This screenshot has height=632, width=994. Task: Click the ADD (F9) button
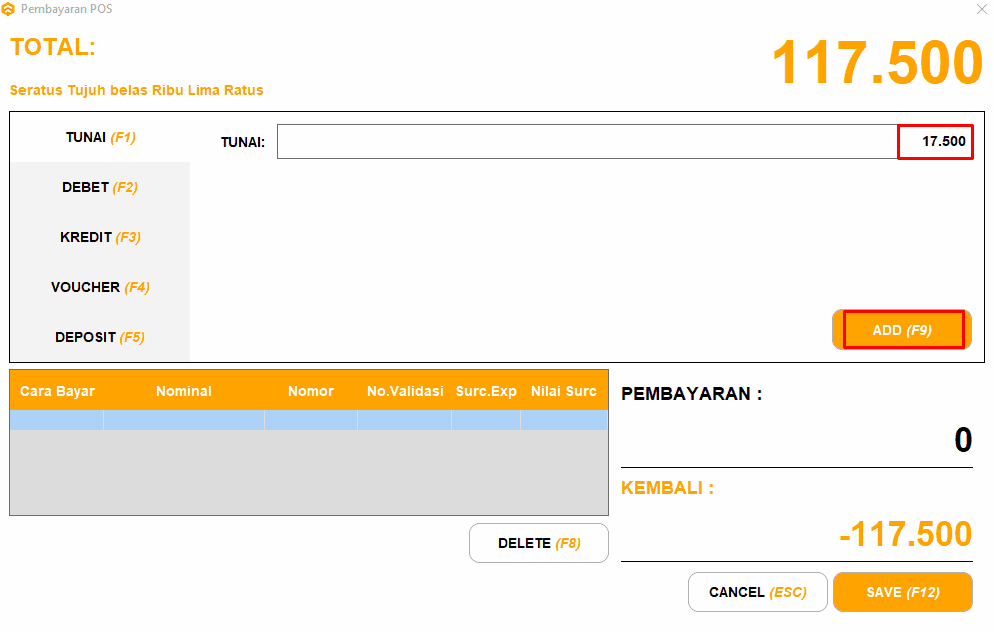(x=901, y=330)
